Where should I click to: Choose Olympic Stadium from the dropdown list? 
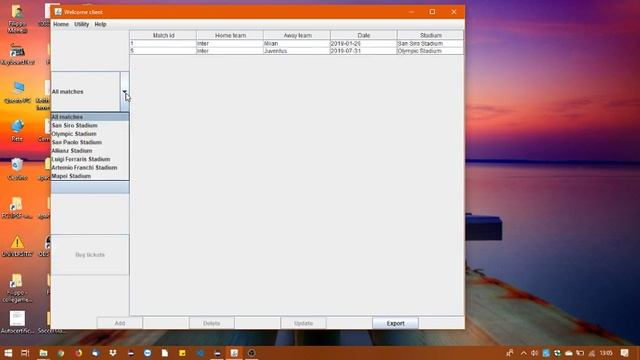[x=90, y=134]
